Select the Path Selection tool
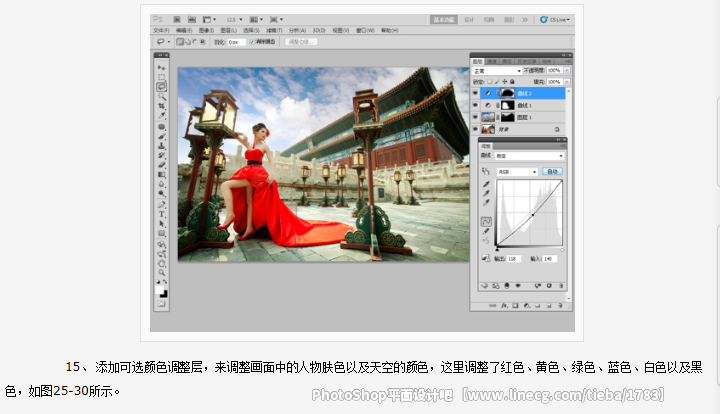The image size is (720, 414). (162, 224)
